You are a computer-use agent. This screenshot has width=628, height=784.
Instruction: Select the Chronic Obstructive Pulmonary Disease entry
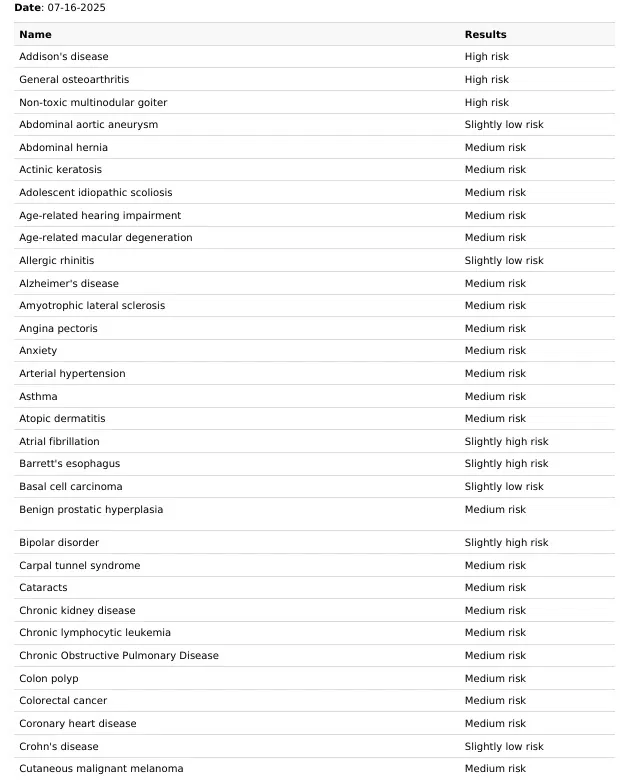[x=119, y=656]
